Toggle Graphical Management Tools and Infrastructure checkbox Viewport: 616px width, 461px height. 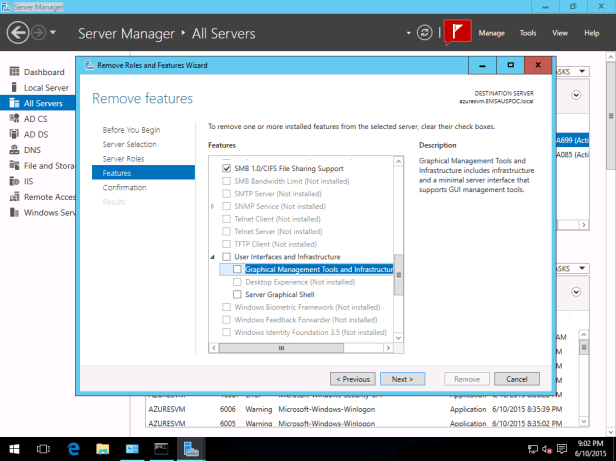coord(237,269)
